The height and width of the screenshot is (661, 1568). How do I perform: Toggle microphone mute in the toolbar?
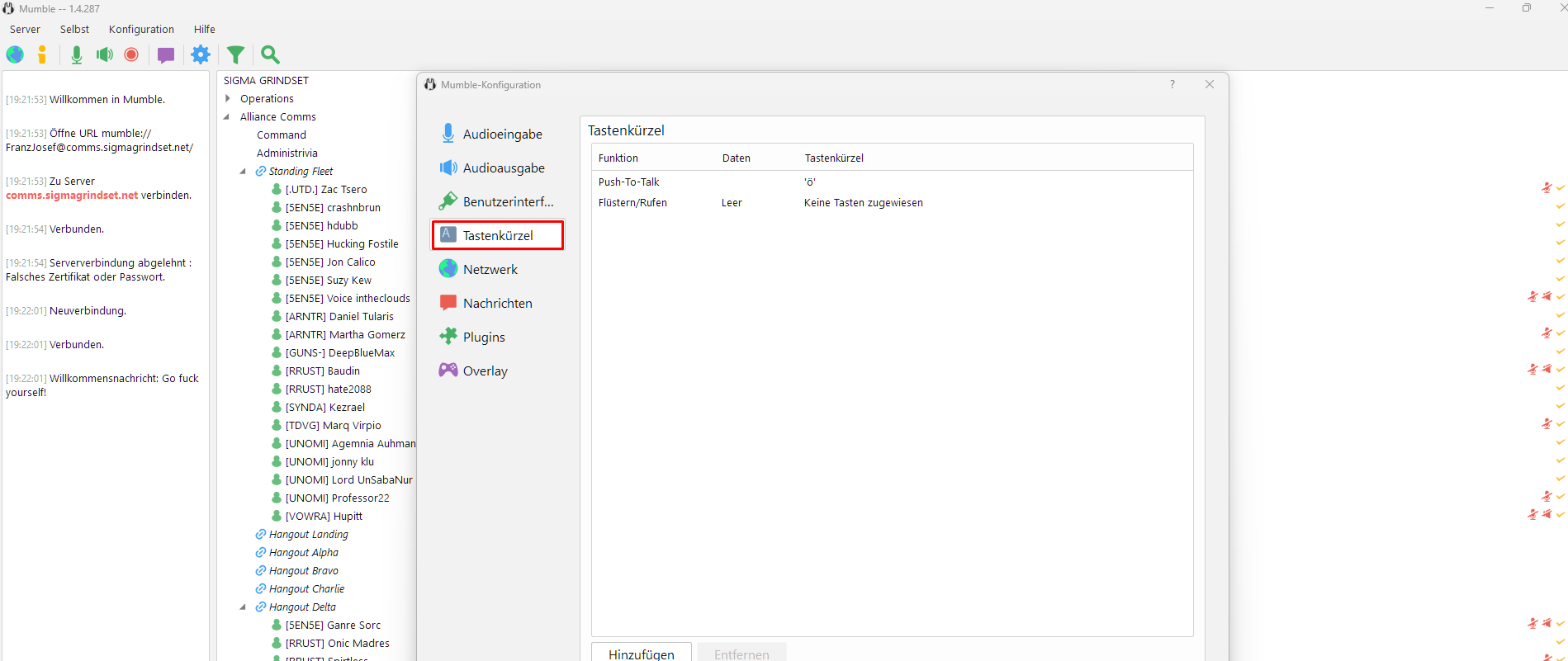click(77, 54)
